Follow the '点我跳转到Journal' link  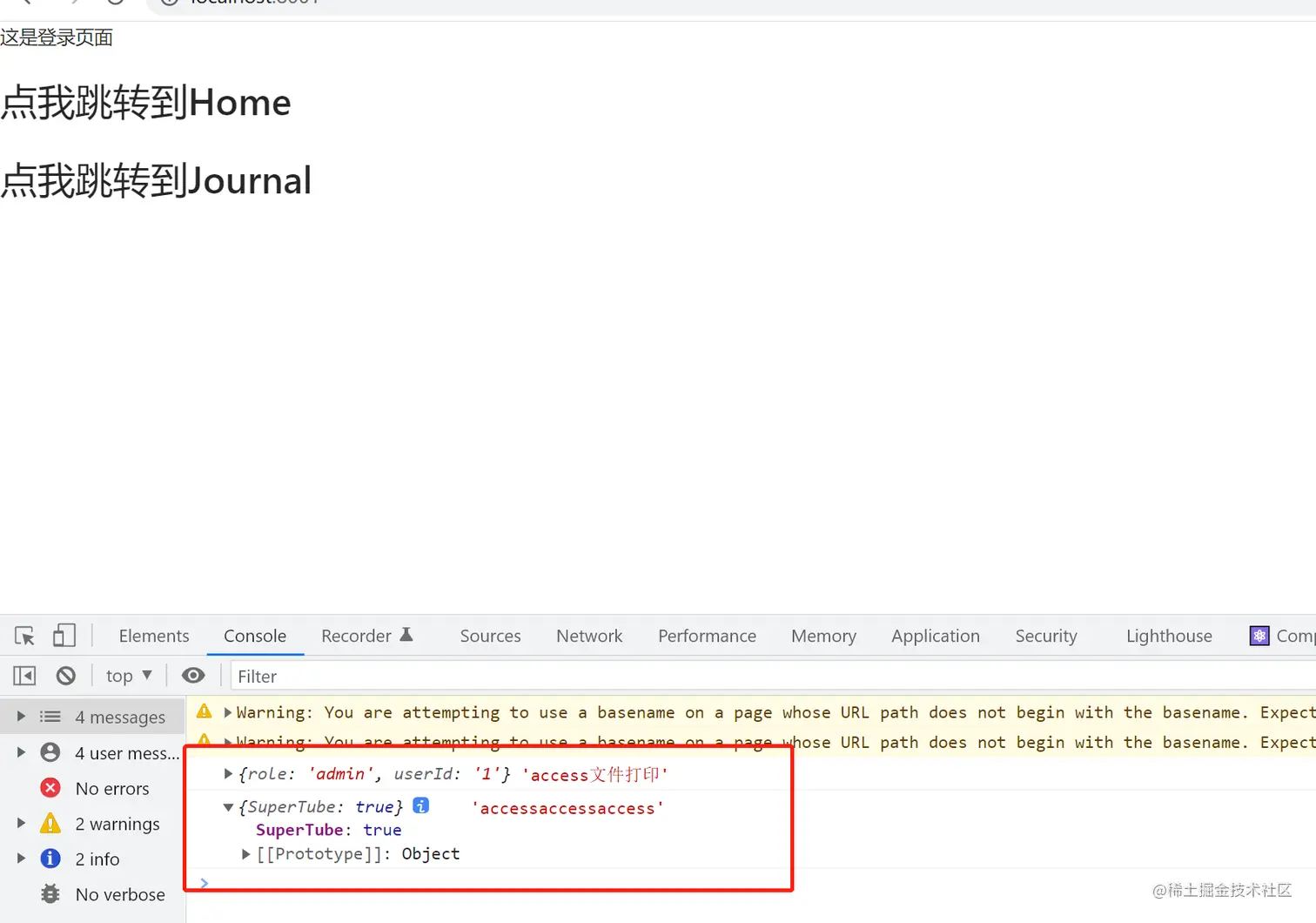[156, 181]
